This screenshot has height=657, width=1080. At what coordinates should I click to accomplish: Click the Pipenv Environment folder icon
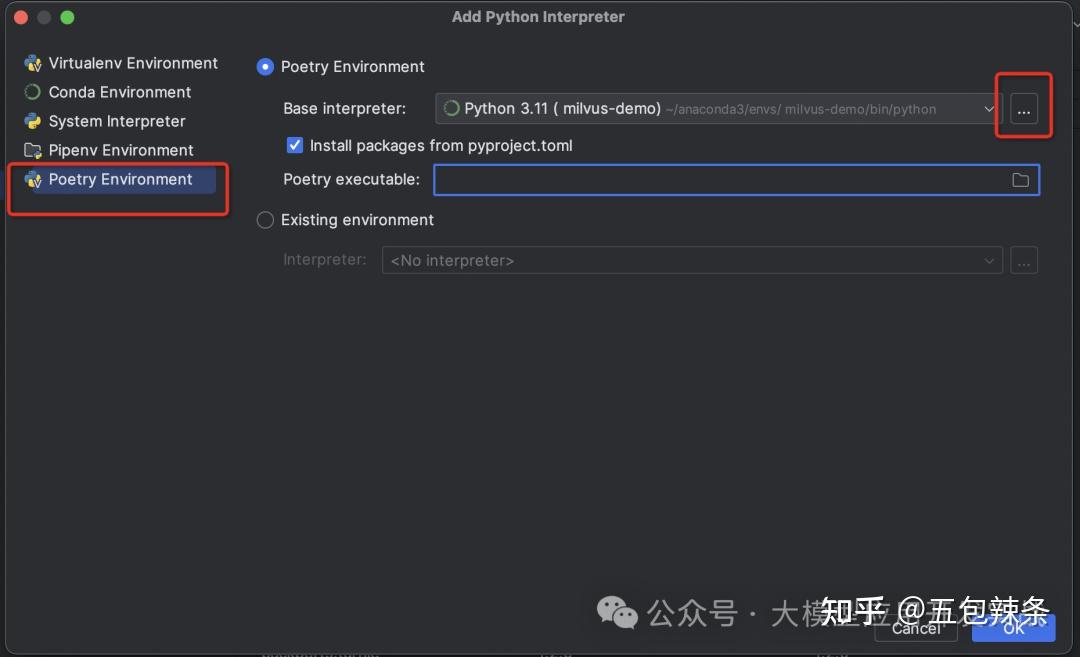point(33,151)
